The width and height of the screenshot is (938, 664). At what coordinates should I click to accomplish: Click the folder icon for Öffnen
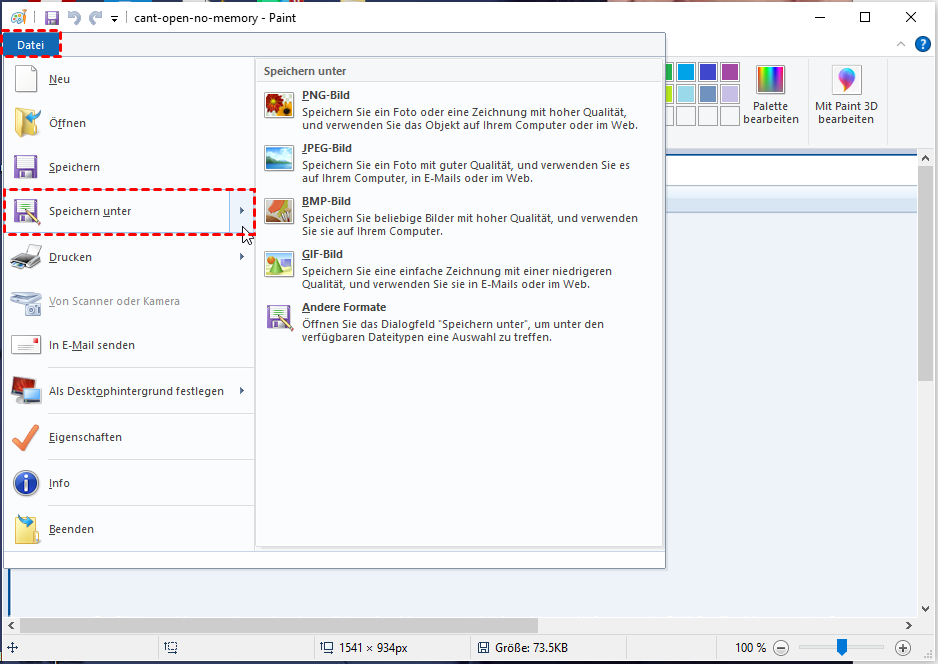28,123
